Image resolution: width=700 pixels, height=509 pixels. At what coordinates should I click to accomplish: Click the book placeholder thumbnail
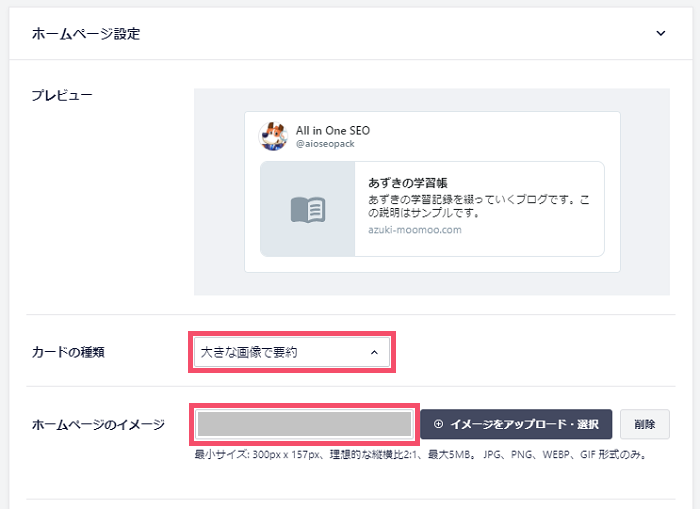308,209
